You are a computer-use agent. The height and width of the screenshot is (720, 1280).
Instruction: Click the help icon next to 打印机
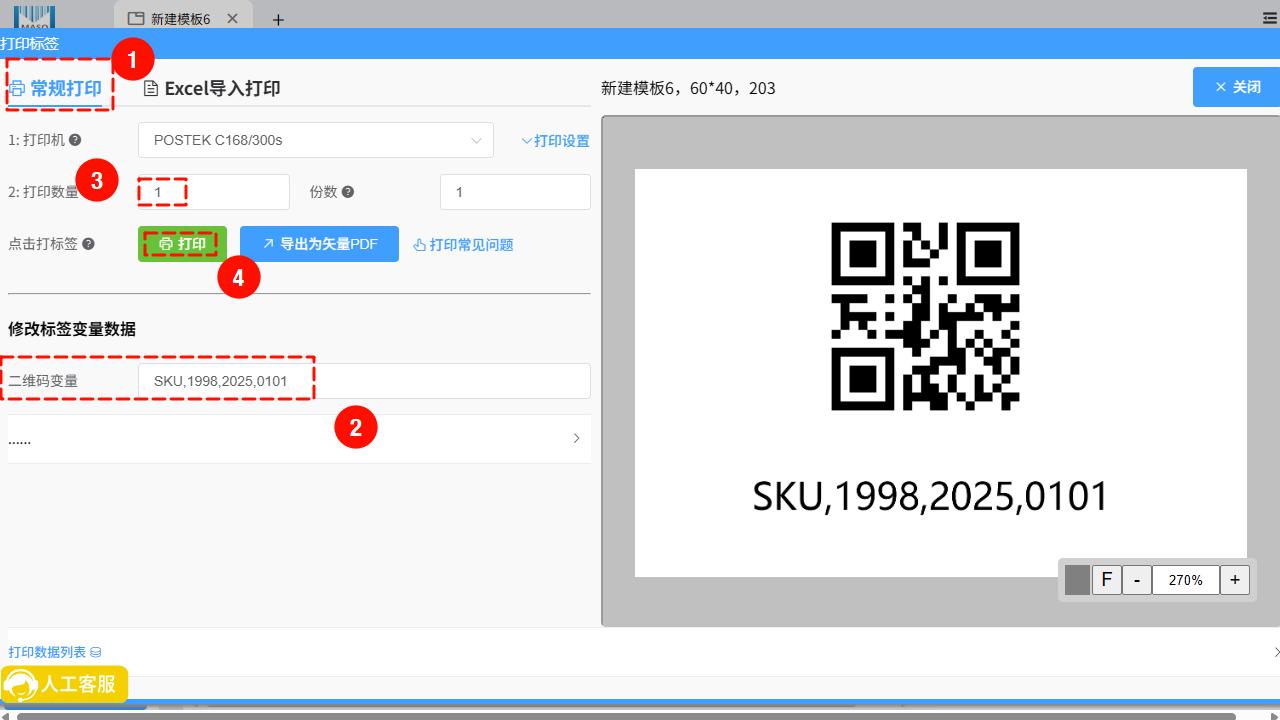tap(75, 140)
